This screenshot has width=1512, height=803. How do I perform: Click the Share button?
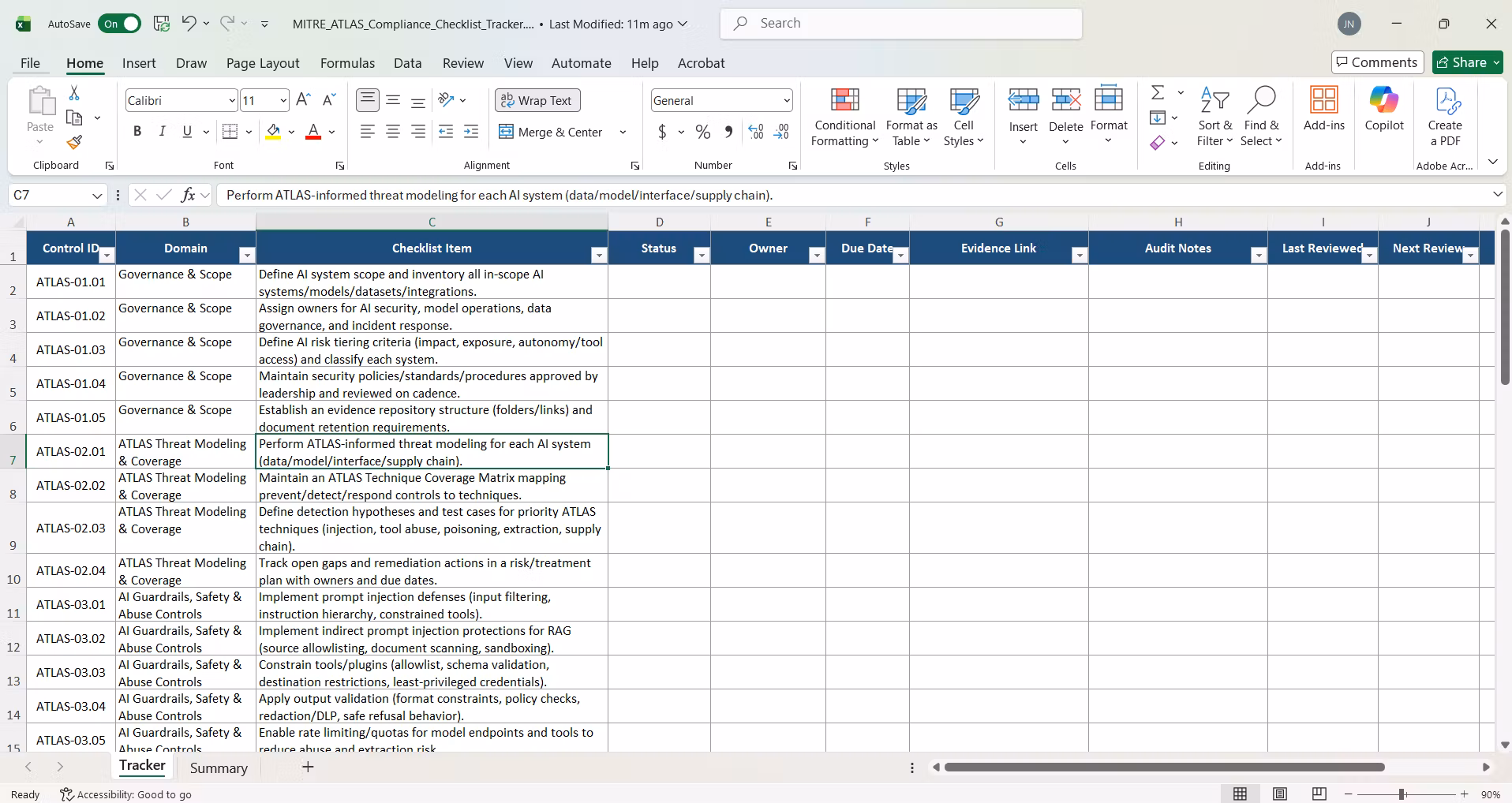(x=1468, y=62)
